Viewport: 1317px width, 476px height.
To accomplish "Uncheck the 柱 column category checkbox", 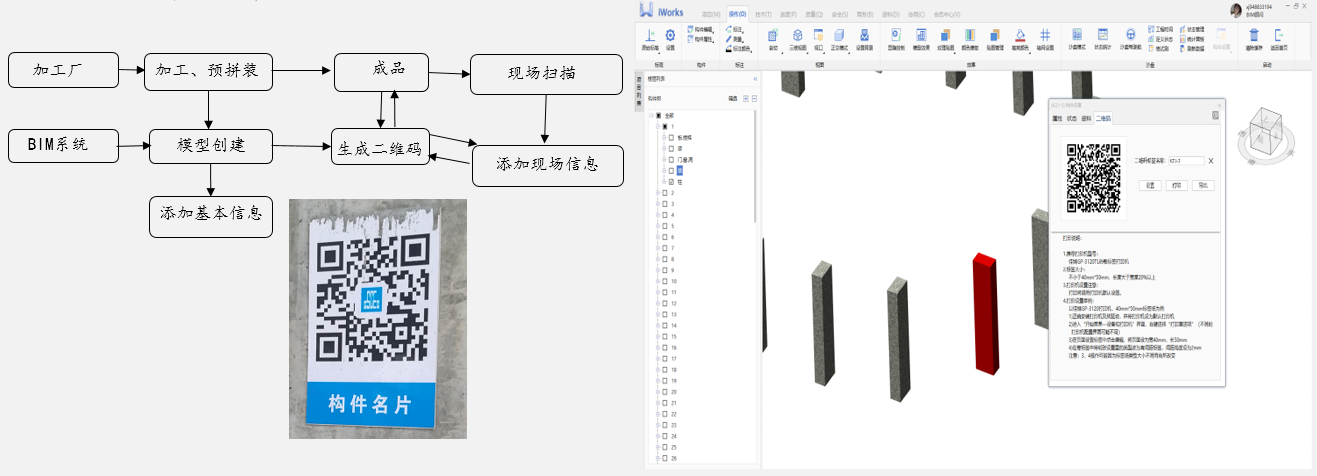I will (x=671, y=182).
